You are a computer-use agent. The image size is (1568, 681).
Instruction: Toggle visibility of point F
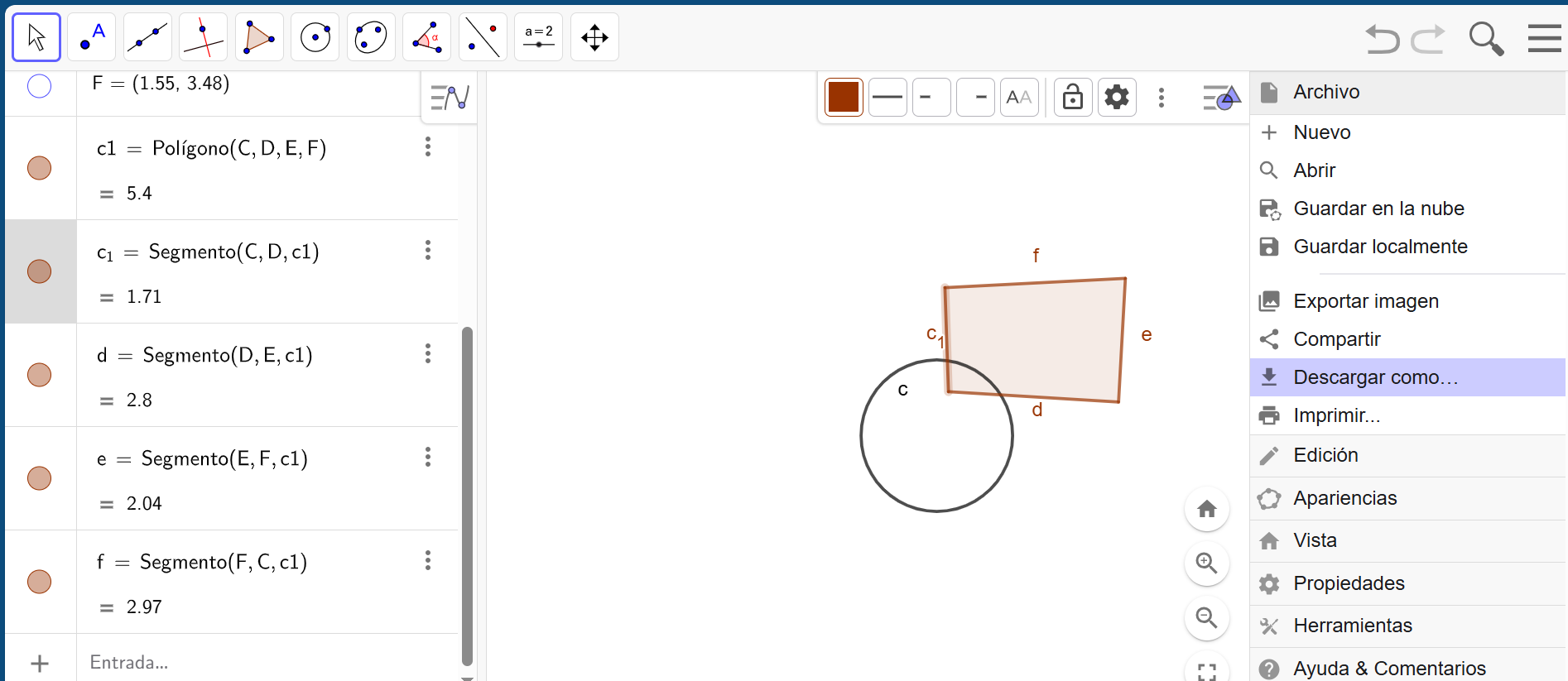click(39, 86)
